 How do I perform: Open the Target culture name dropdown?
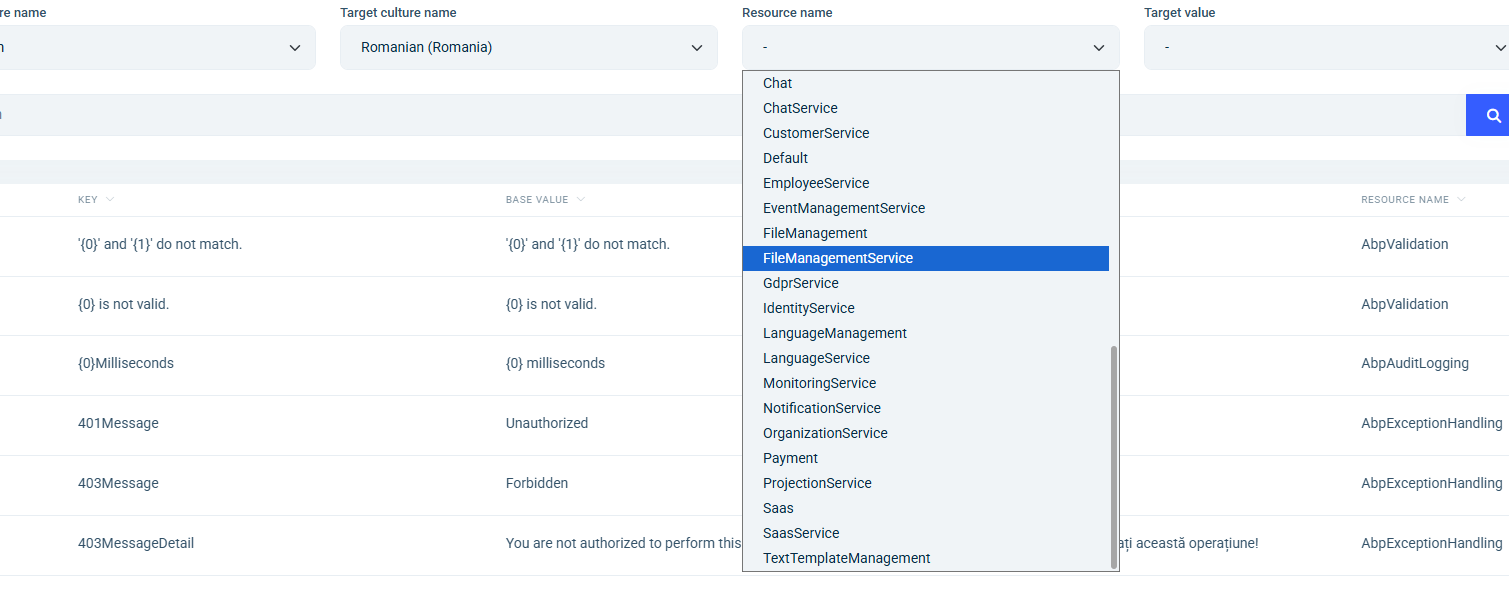(528, 48)
